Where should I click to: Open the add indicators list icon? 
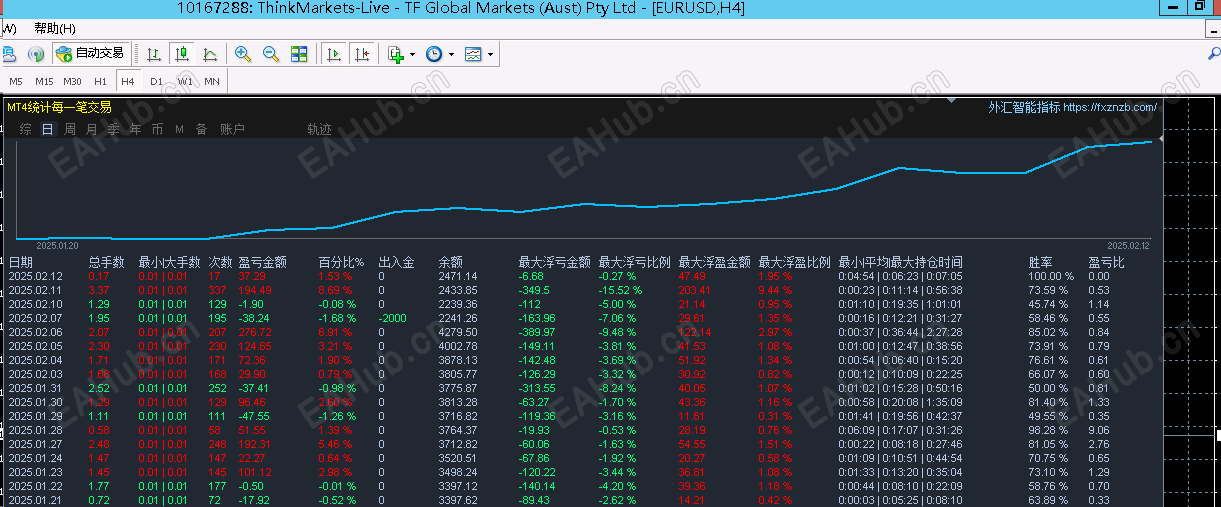[x=396, y=53]
